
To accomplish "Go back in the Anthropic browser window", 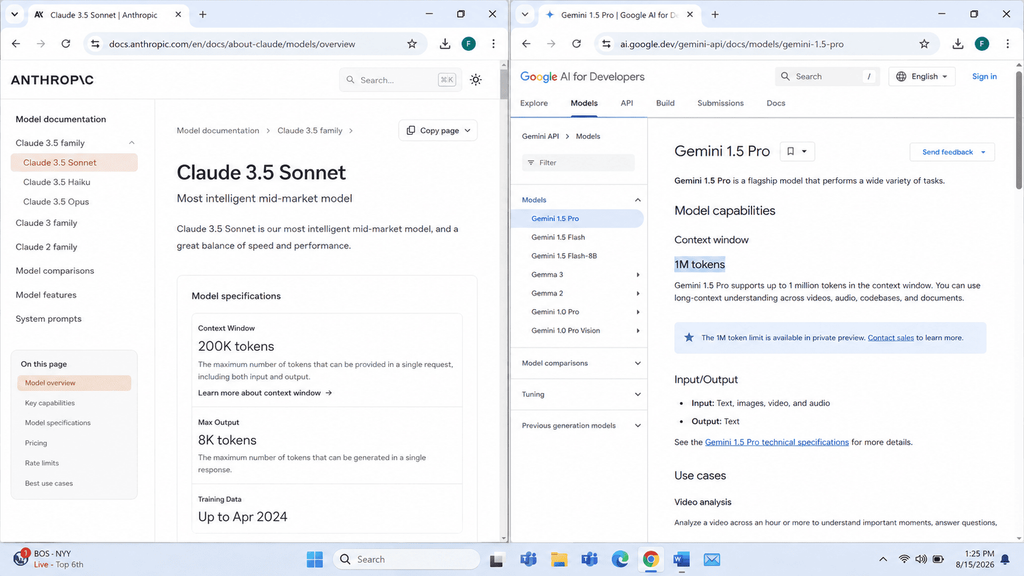I will [x=16, y=44].
